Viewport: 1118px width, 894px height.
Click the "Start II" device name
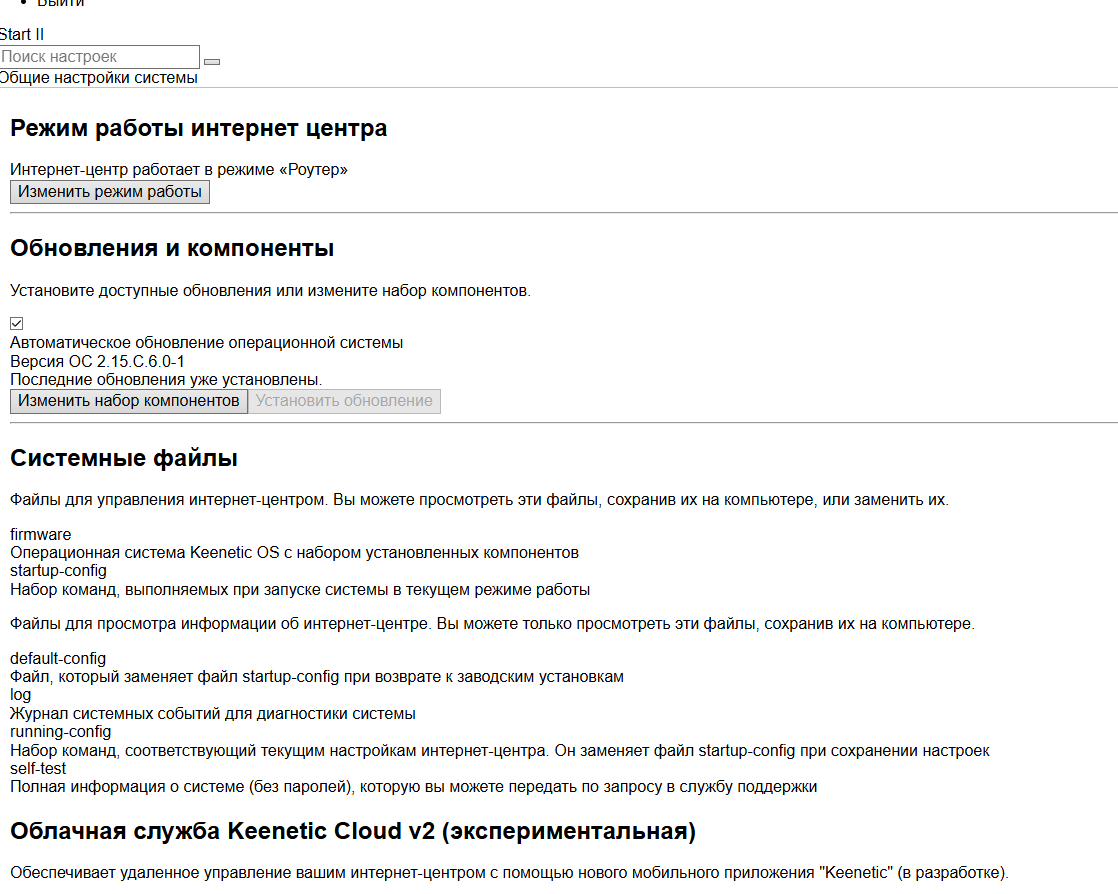coord(22,34)
